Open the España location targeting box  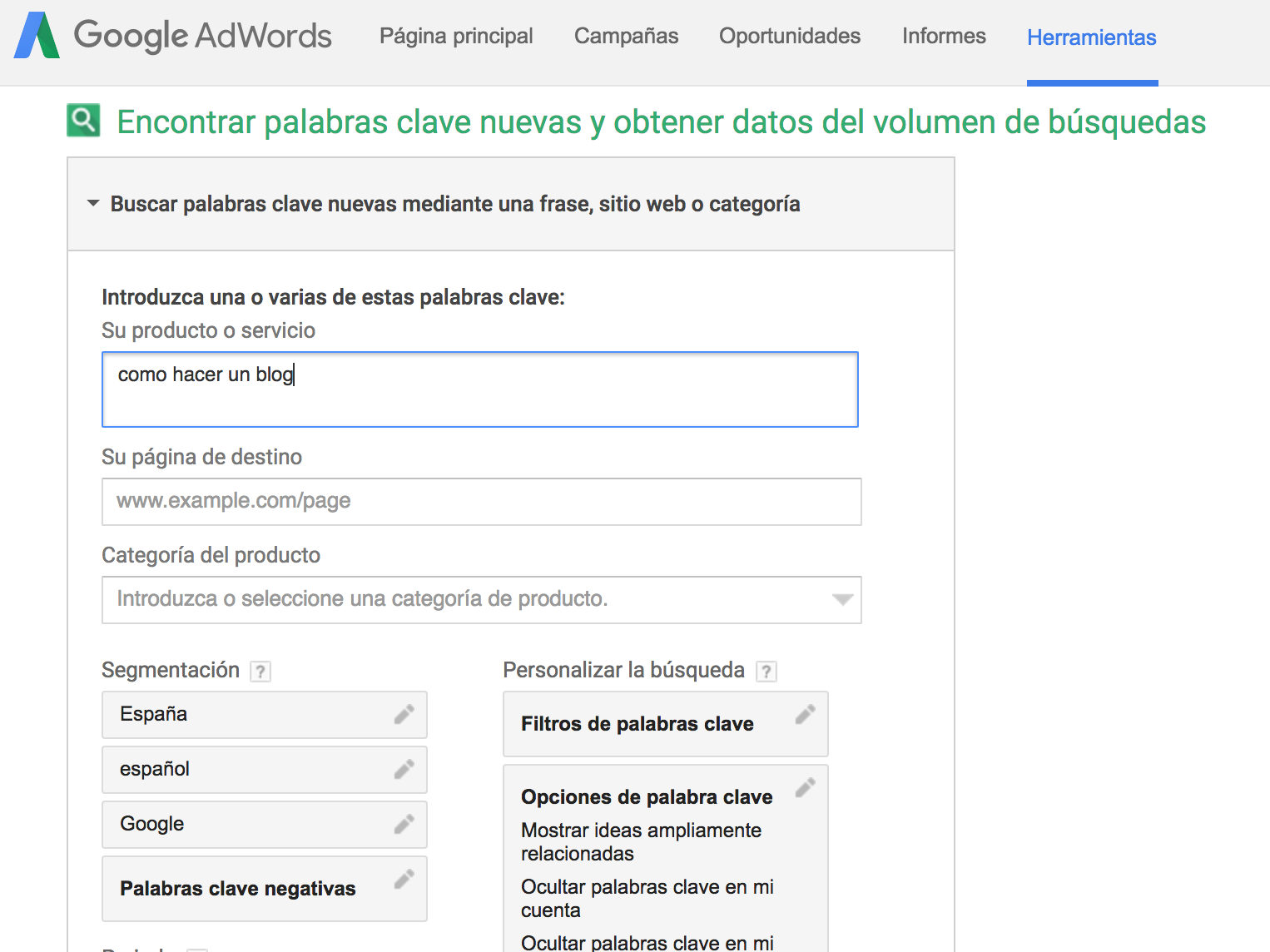(x=265, y=715)
